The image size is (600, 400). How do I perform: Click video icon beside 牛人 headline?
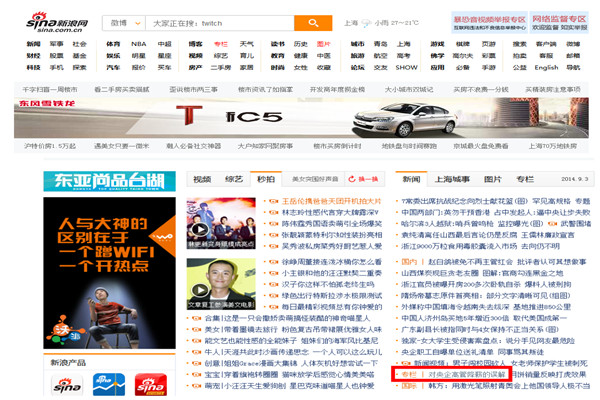tap(196, 352)
